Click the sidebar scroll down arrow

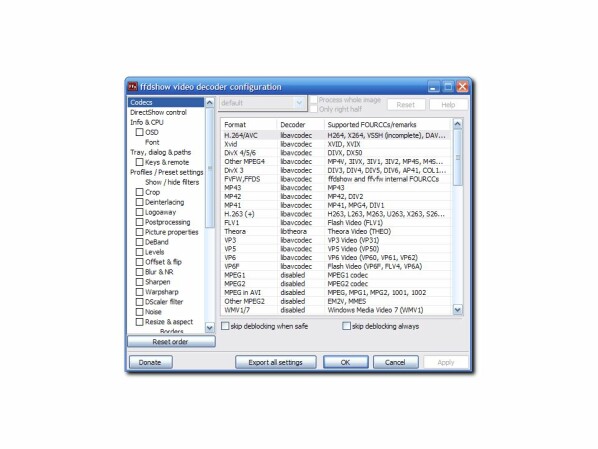pyautogui.click(x=209, y=327)
